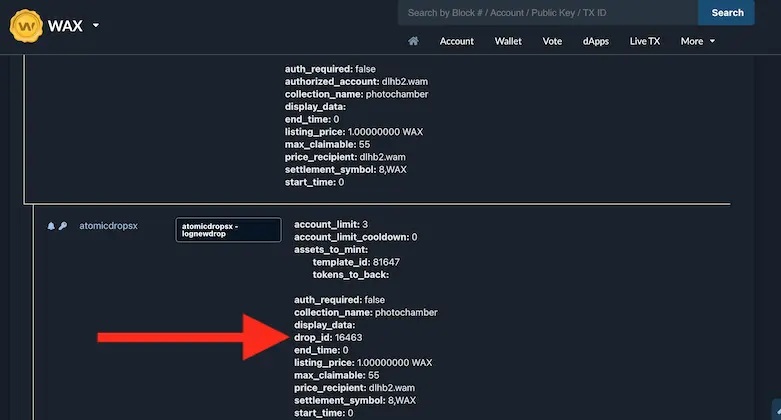Image resolution: width=781 pixels, height=420 pixels.
Task: Click the WAX brand name text
Action: coord(65,26)
